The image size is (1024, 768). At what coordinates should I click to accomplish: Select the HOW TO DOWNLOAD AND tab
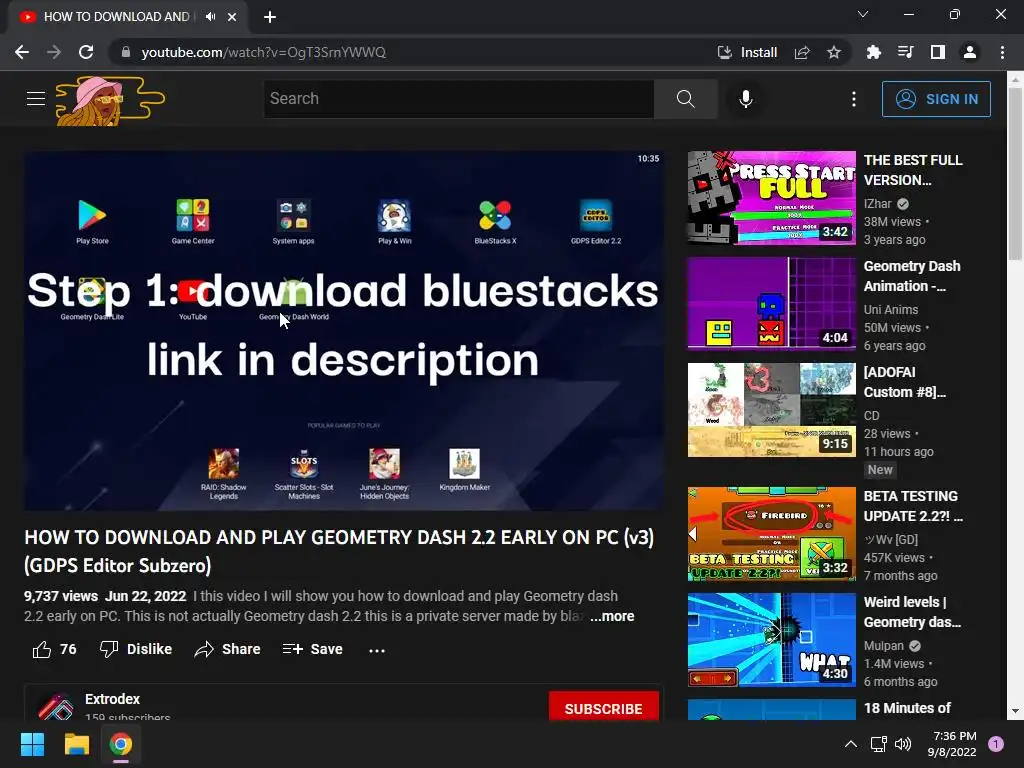point(129,17)
